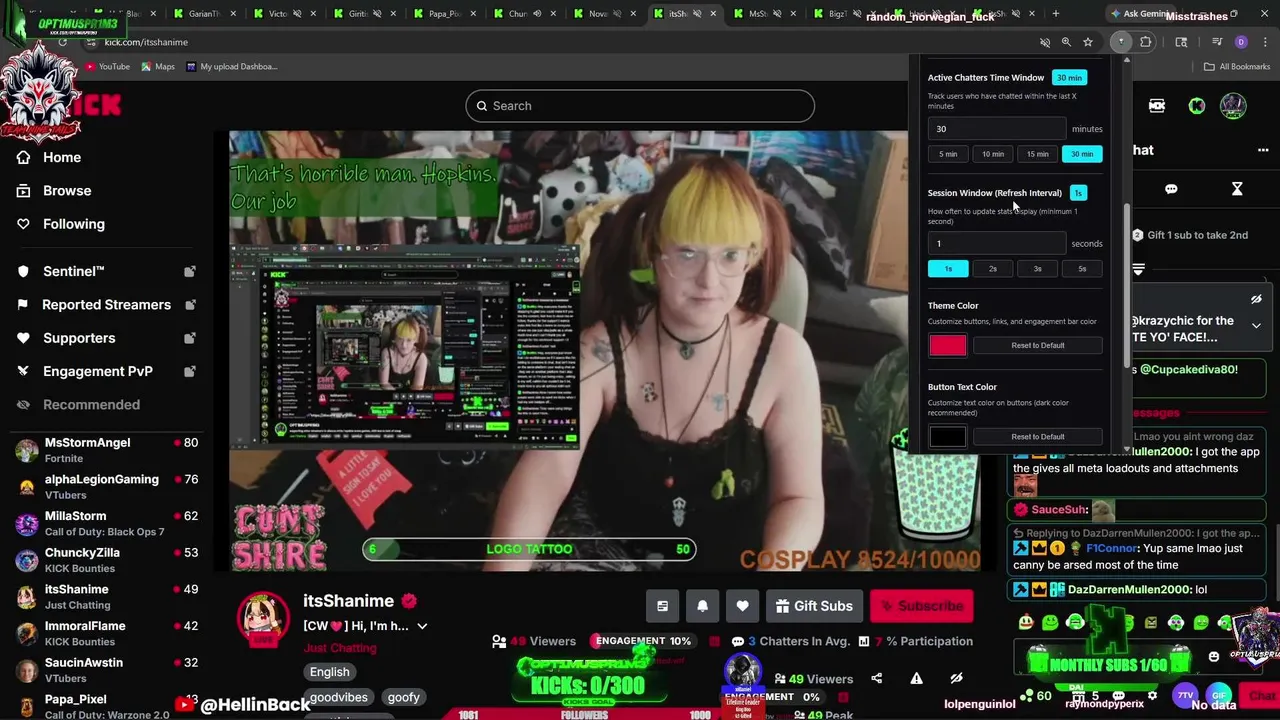Expand the stream title chevron

click(x=422, y=626)
